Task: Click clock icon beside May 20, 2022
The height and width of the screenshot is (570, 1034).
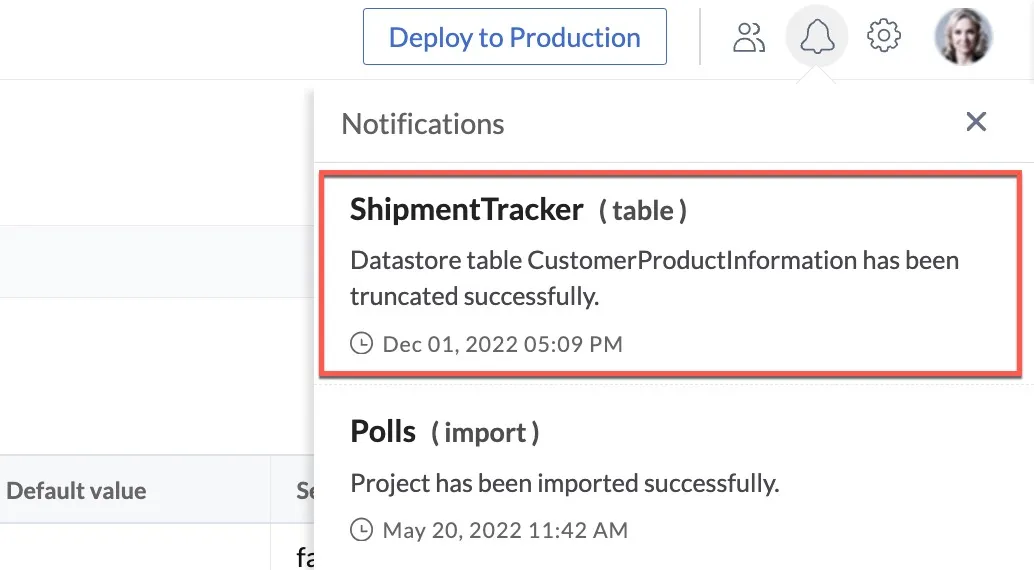Action: coord(361,529)
